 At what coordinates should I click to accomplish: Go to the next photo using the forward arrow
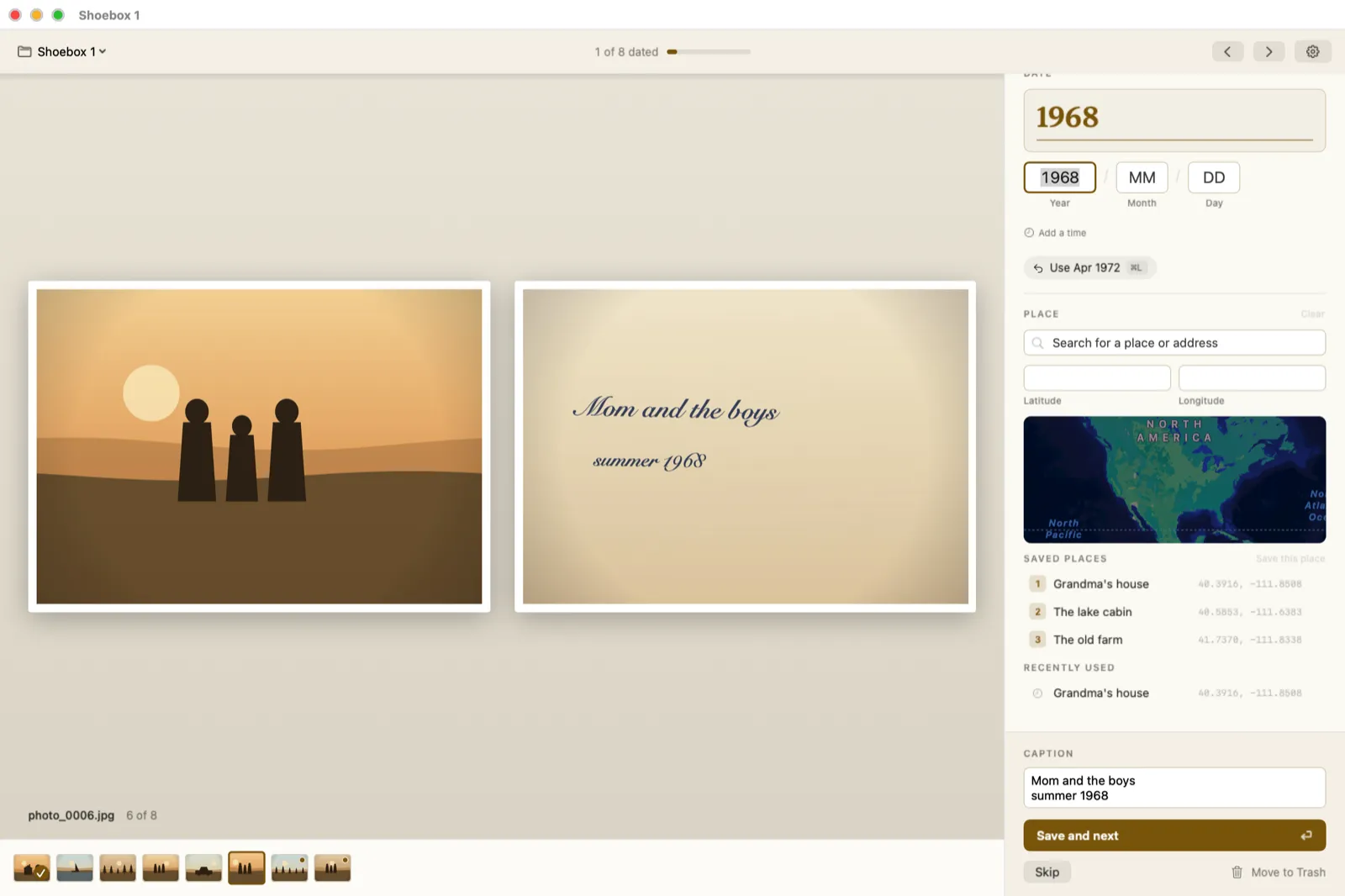[1269, 51]
